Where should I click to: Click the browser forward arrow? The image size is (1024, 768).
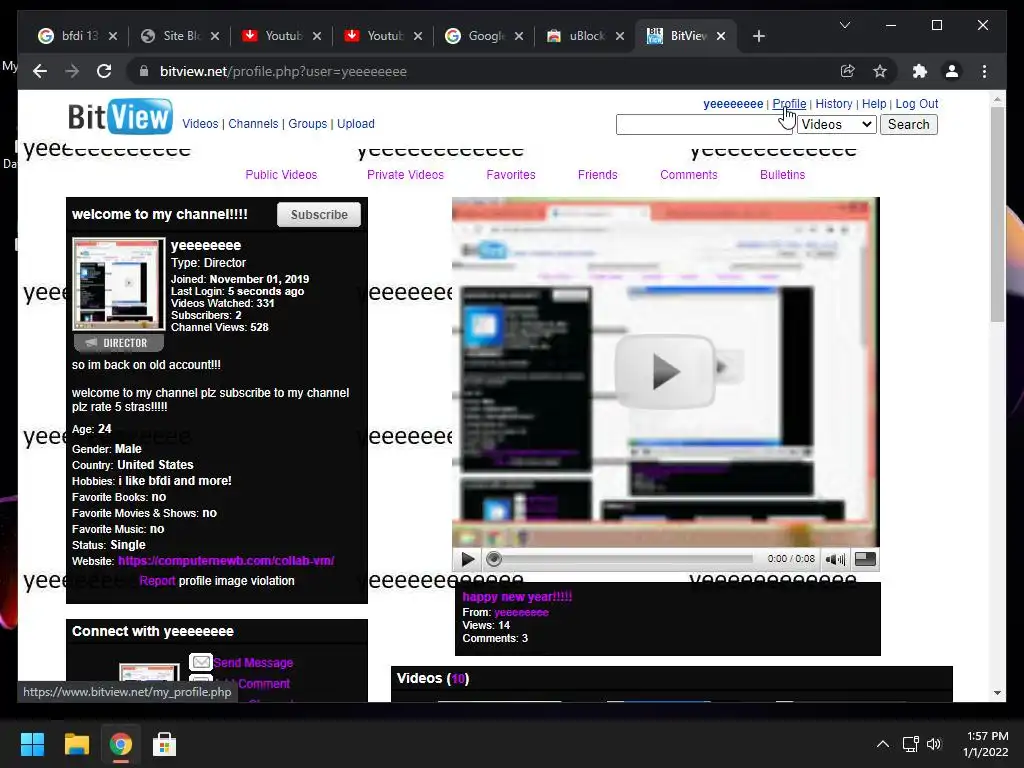click(x=72, y=71)
